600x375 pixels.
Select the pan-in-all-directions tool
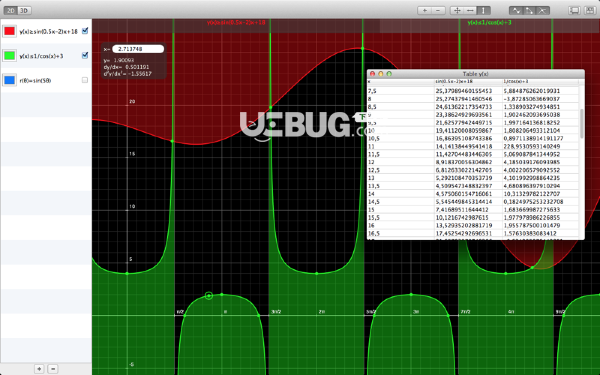click(457, 10)
